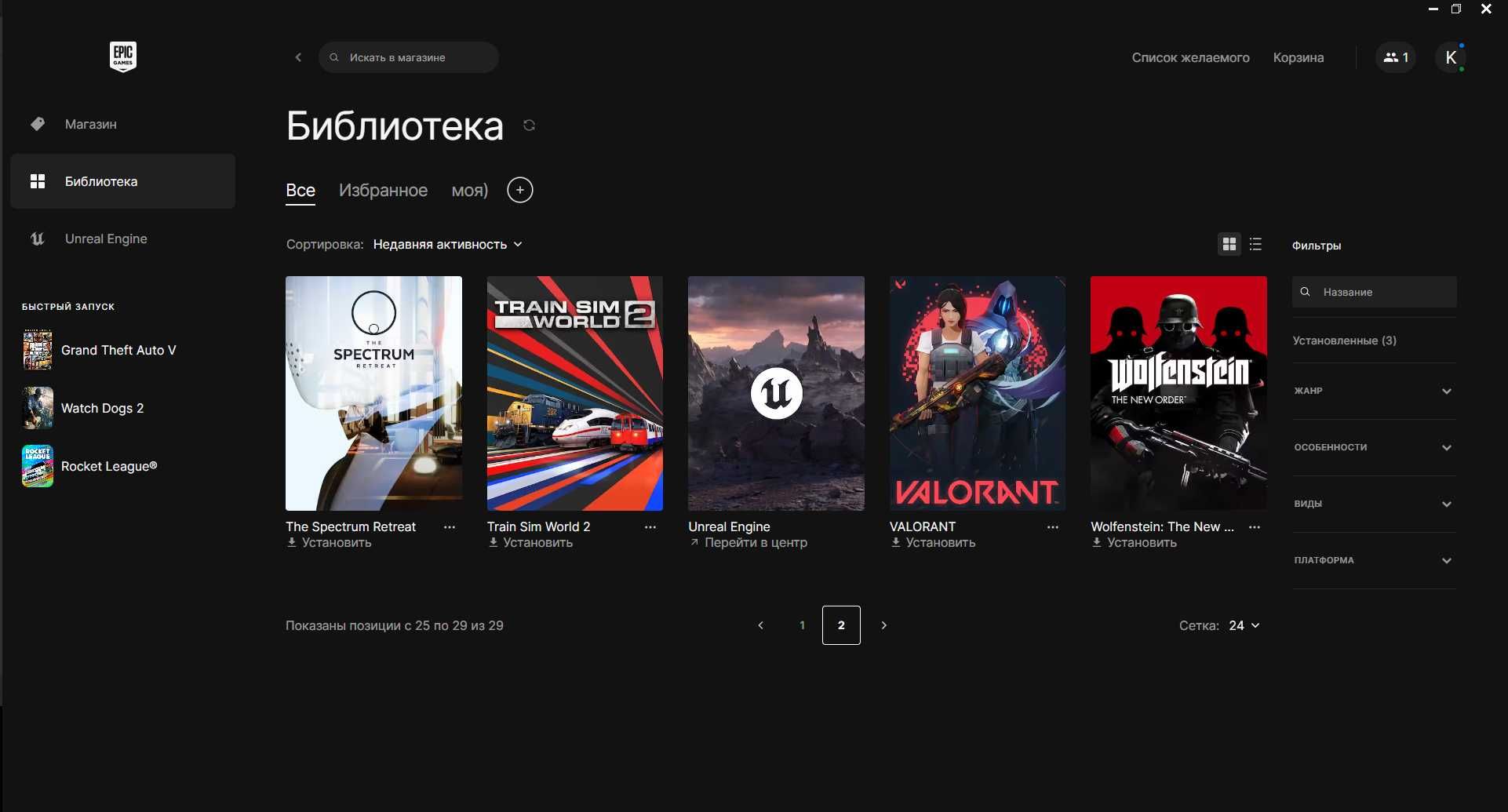Select the моя) collection tab

(470, 190)
